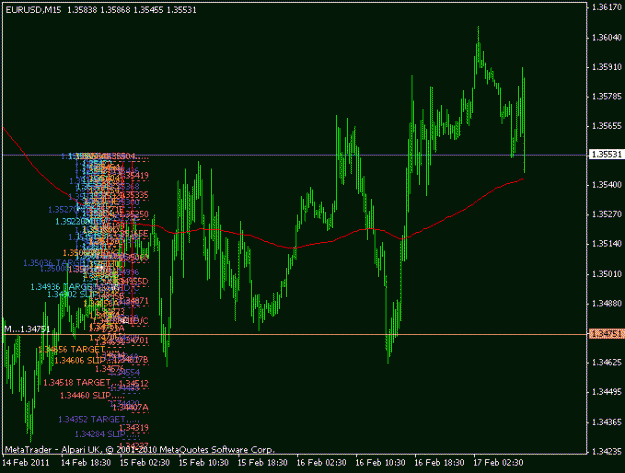Image resolution: width=625 pixels, height=473 pixels.
Task: Click the 1.34495 price axis label
Action: coord(607,392)
